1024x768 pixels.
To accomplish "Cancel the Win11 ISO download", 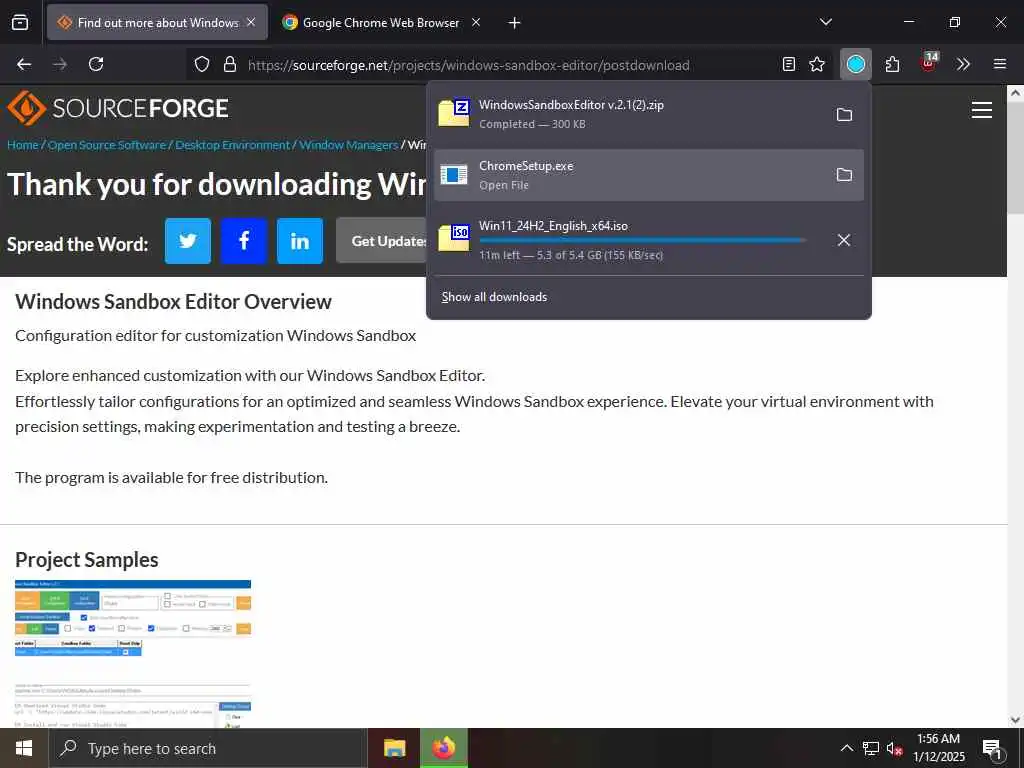I will point(844,240).
